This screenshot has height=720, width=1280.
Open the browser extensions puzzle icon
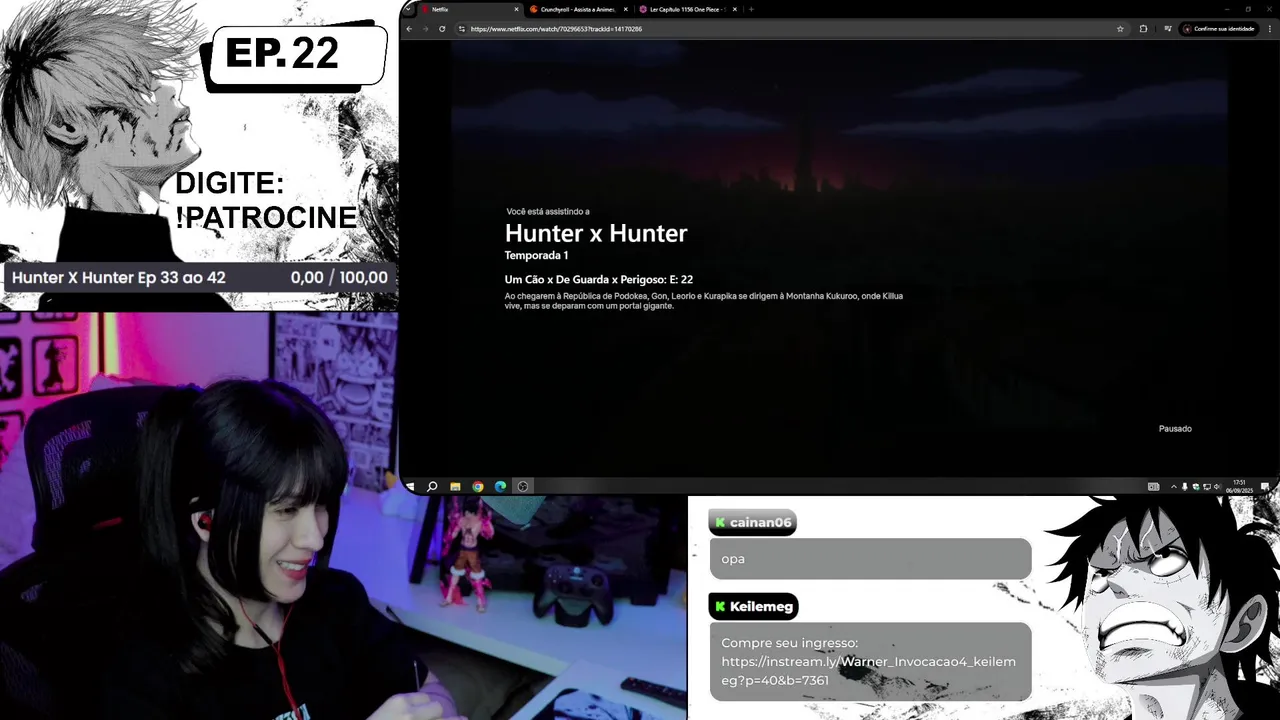[x=1143, y=29]
